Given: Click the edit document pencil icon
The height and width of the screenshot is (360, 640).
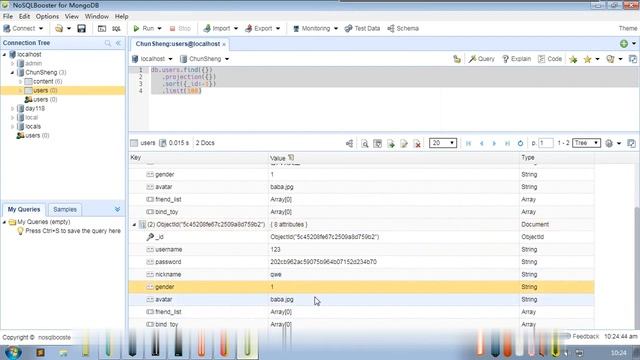Looking at the screenshot, I should point(404,143).
